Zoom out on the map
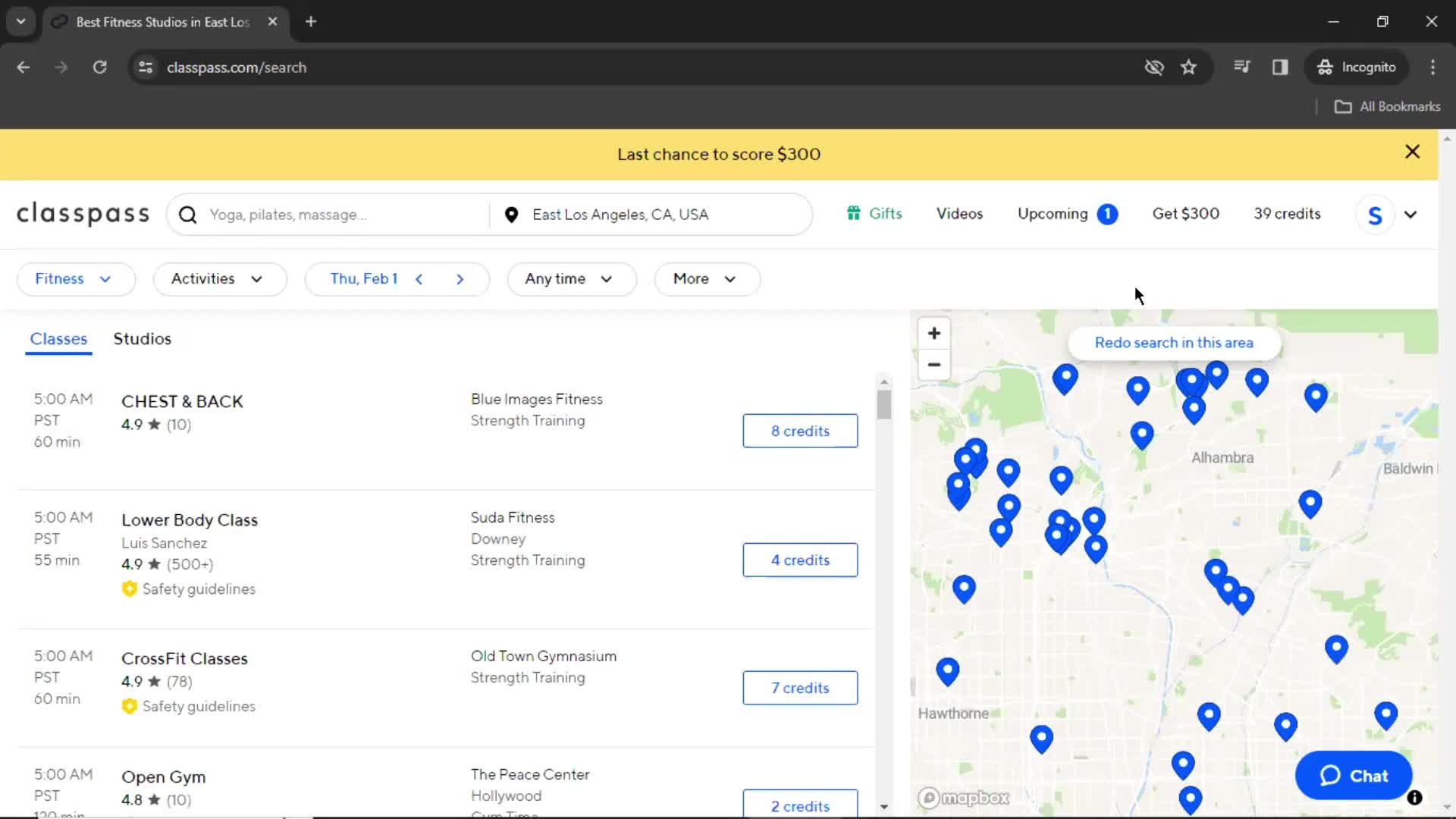The height and width of the screenshot is (819, 1456). [934, 365]
